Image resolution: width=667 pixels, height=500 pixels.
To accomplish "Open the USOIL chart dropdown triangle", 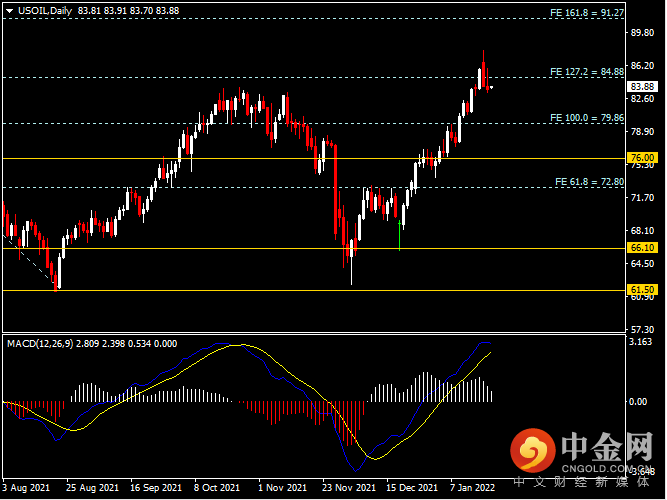I will pyautogui.click(x=9, y=11).
